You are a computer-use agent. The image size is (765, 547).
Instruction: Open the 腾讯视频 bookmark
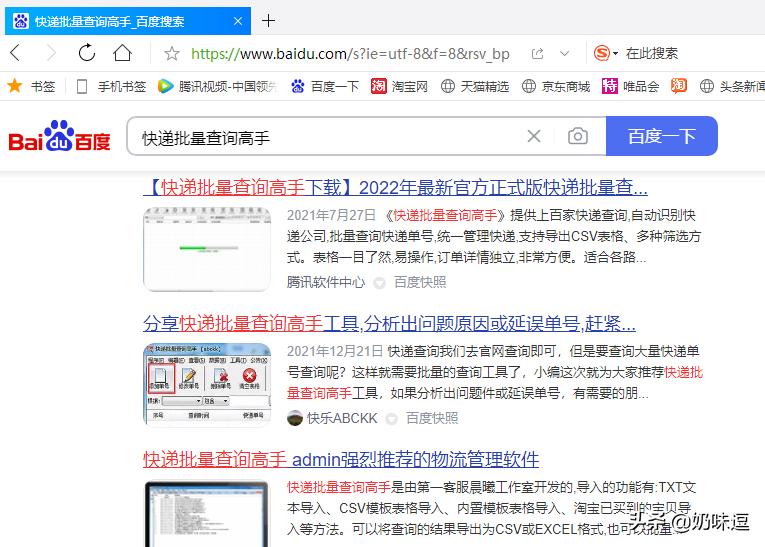pyautogui.click(x=217, y=86)
